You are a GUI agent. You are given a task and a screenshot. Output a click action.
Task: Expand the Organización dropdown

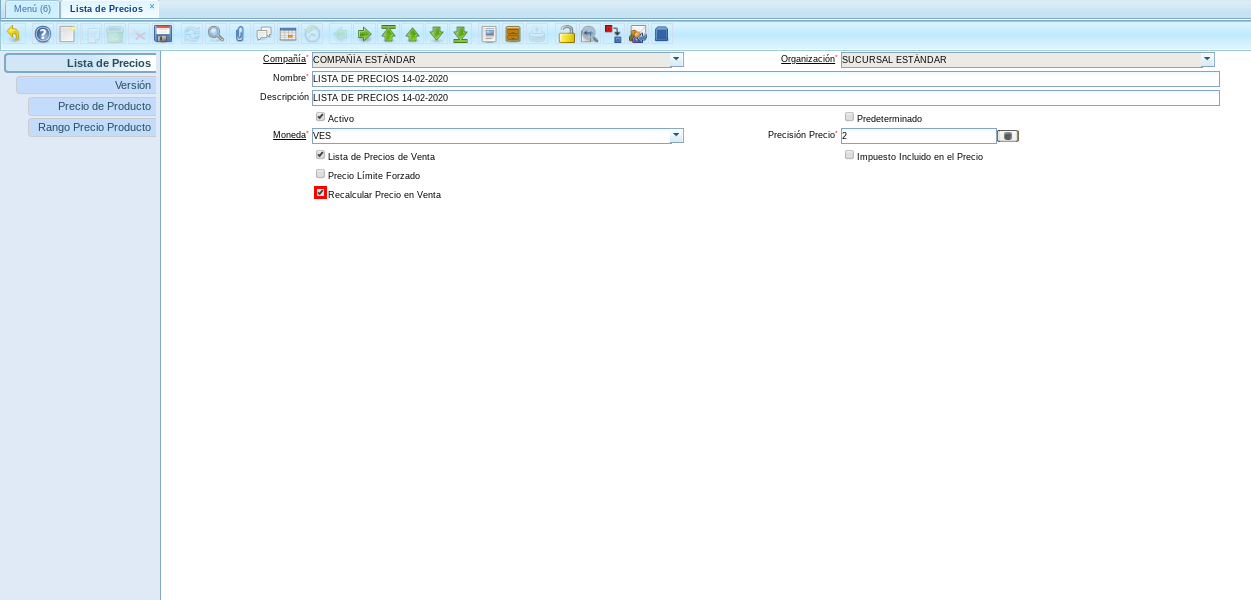pos(1207,59)
